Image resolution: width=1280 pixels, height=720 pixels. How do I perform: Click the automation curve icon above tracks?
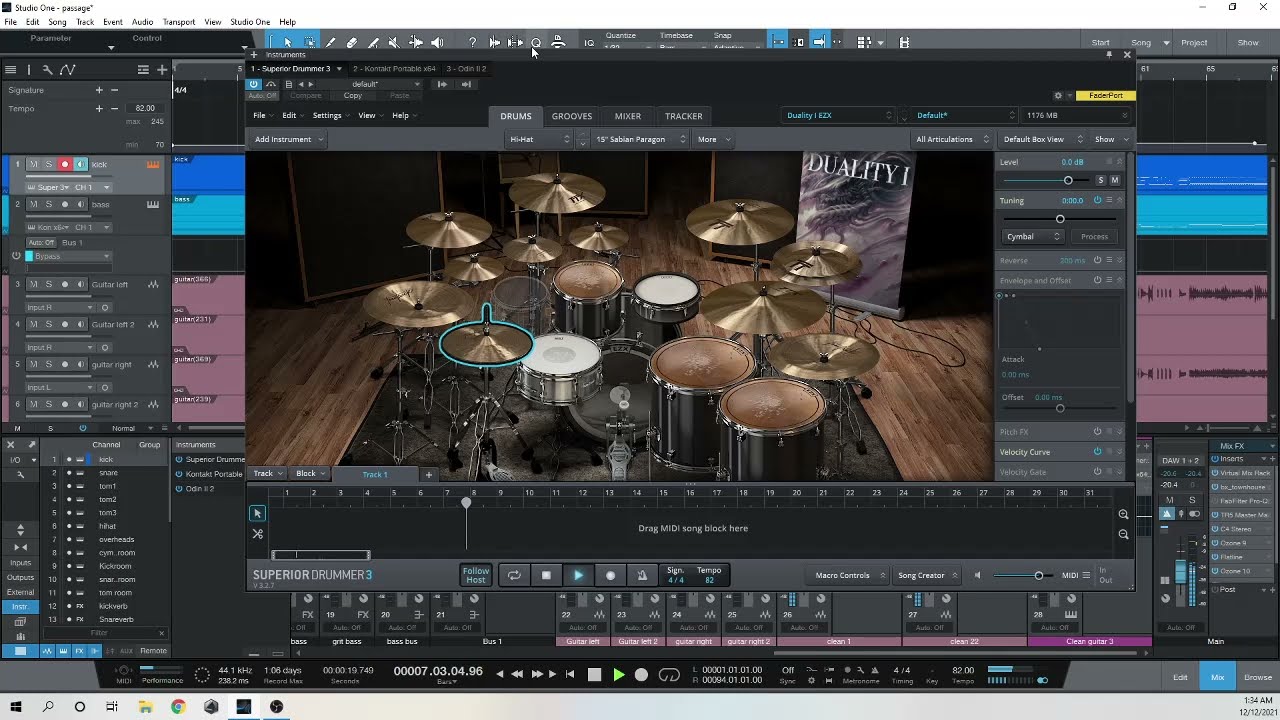pyautogui.click(x=67, y=69)
